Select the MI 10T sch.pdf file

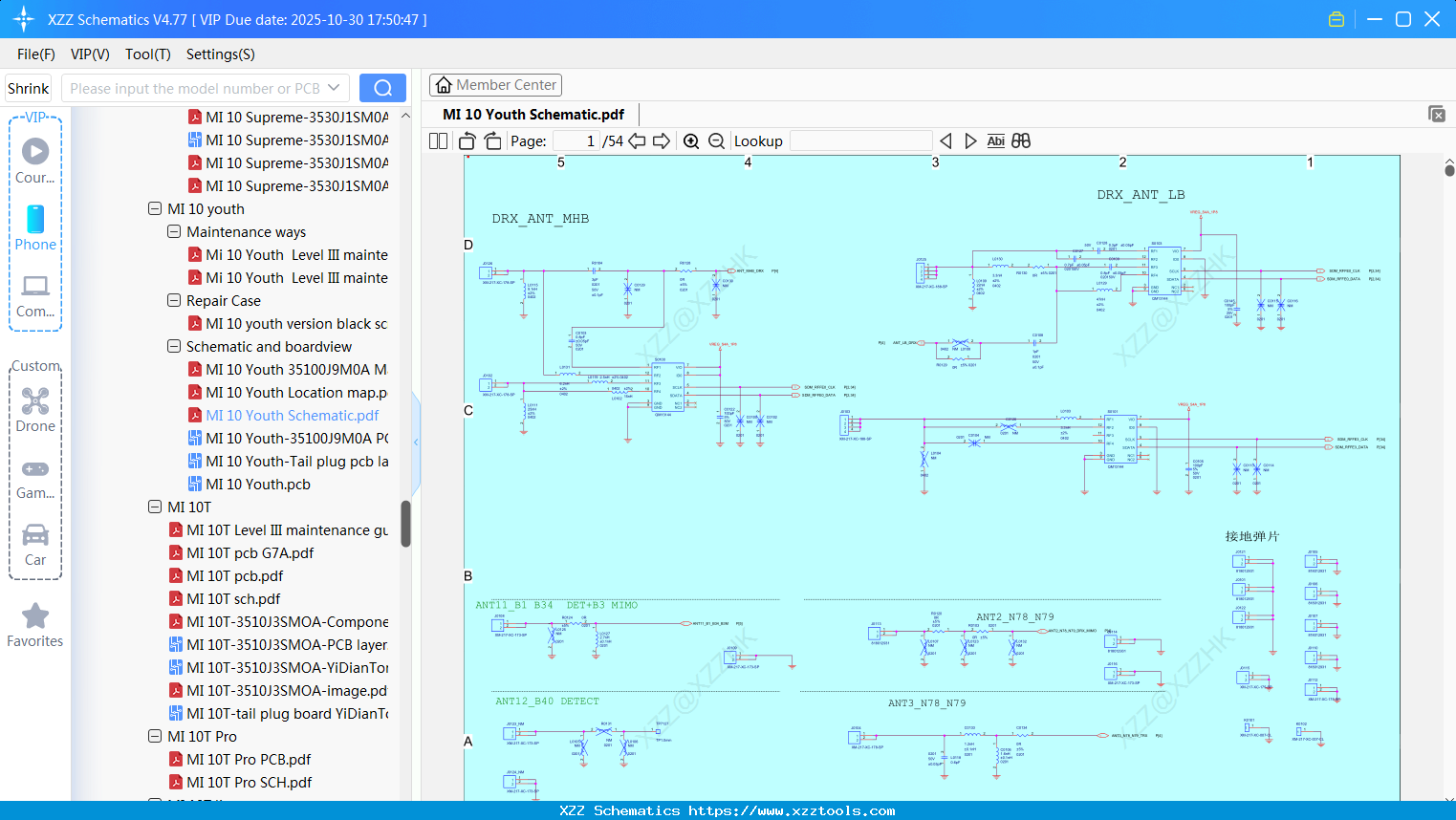click(235, 598)
